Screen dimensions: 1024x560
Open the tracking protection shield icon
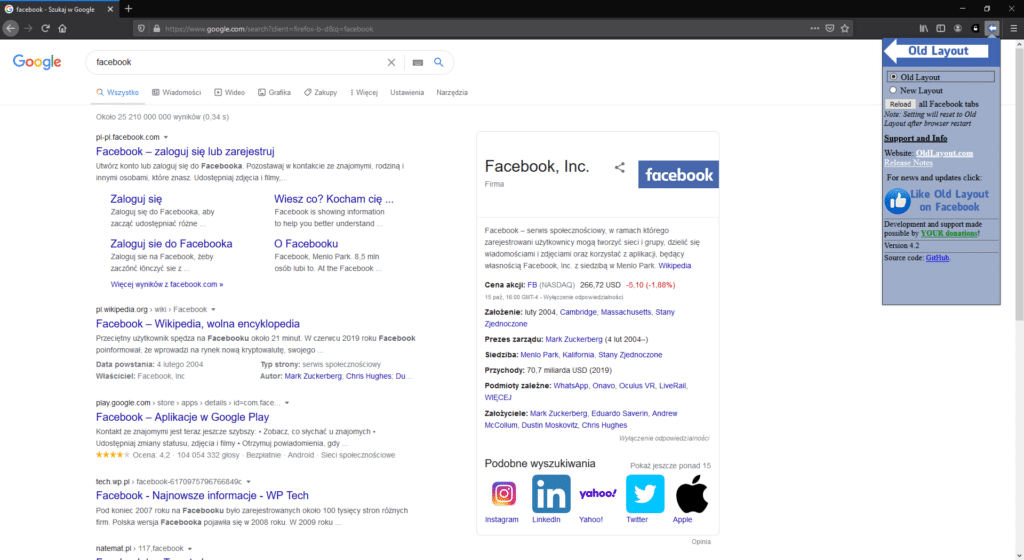pos(141,29)
